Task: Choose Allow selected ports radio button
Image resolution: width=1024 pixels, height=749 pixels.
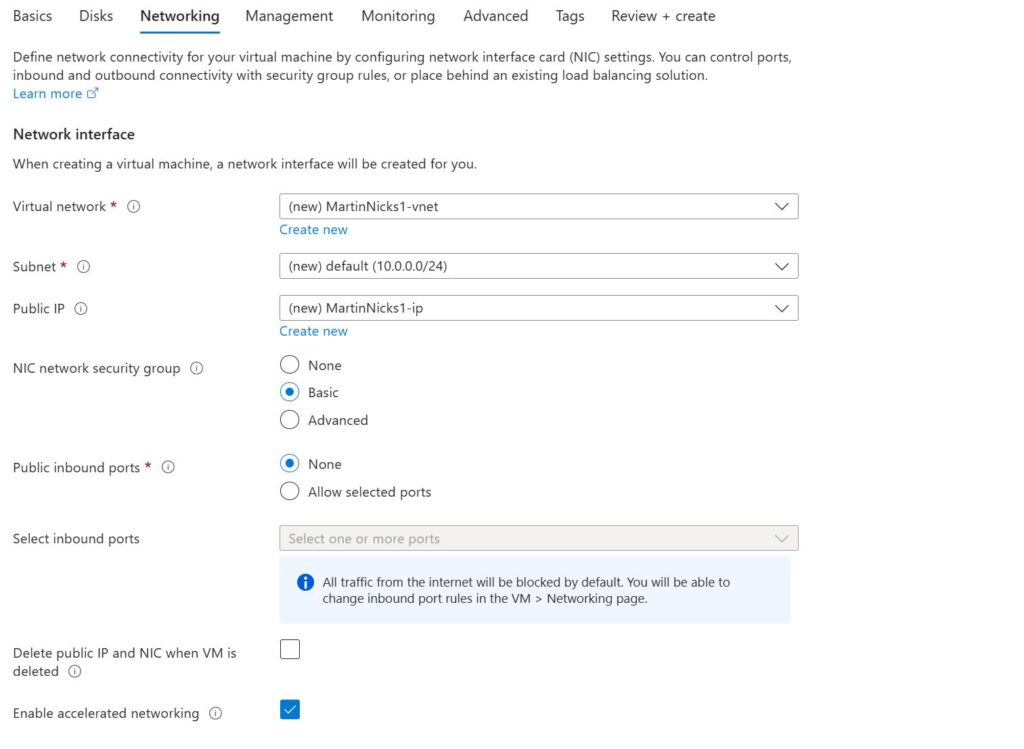Action: click(290, 491)
